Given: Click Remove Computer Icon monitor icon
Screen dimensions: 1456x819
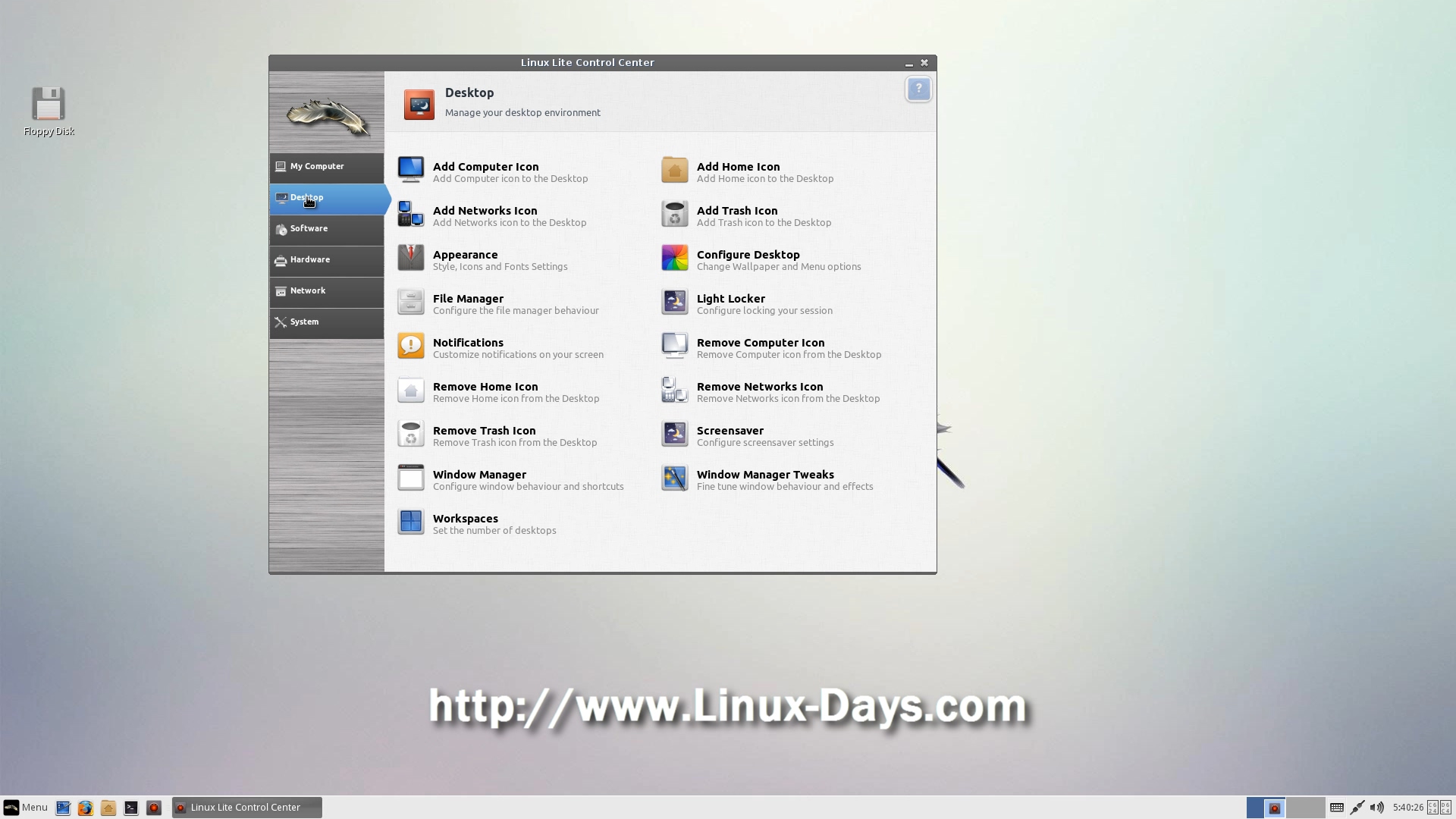Looking at the screenshot, I should [x=675, y=346].
